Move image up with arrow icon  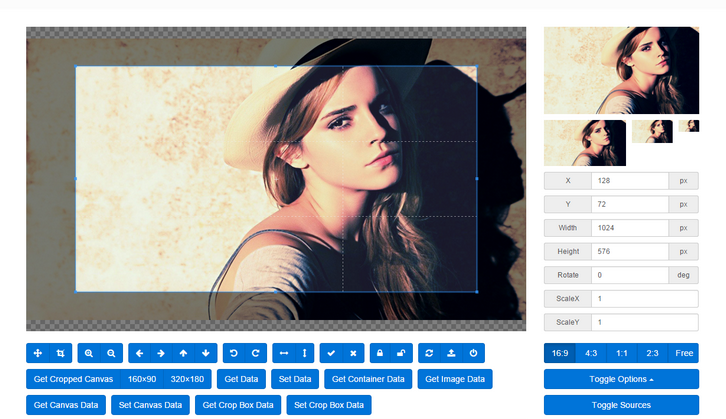click(x=183, y=353)
